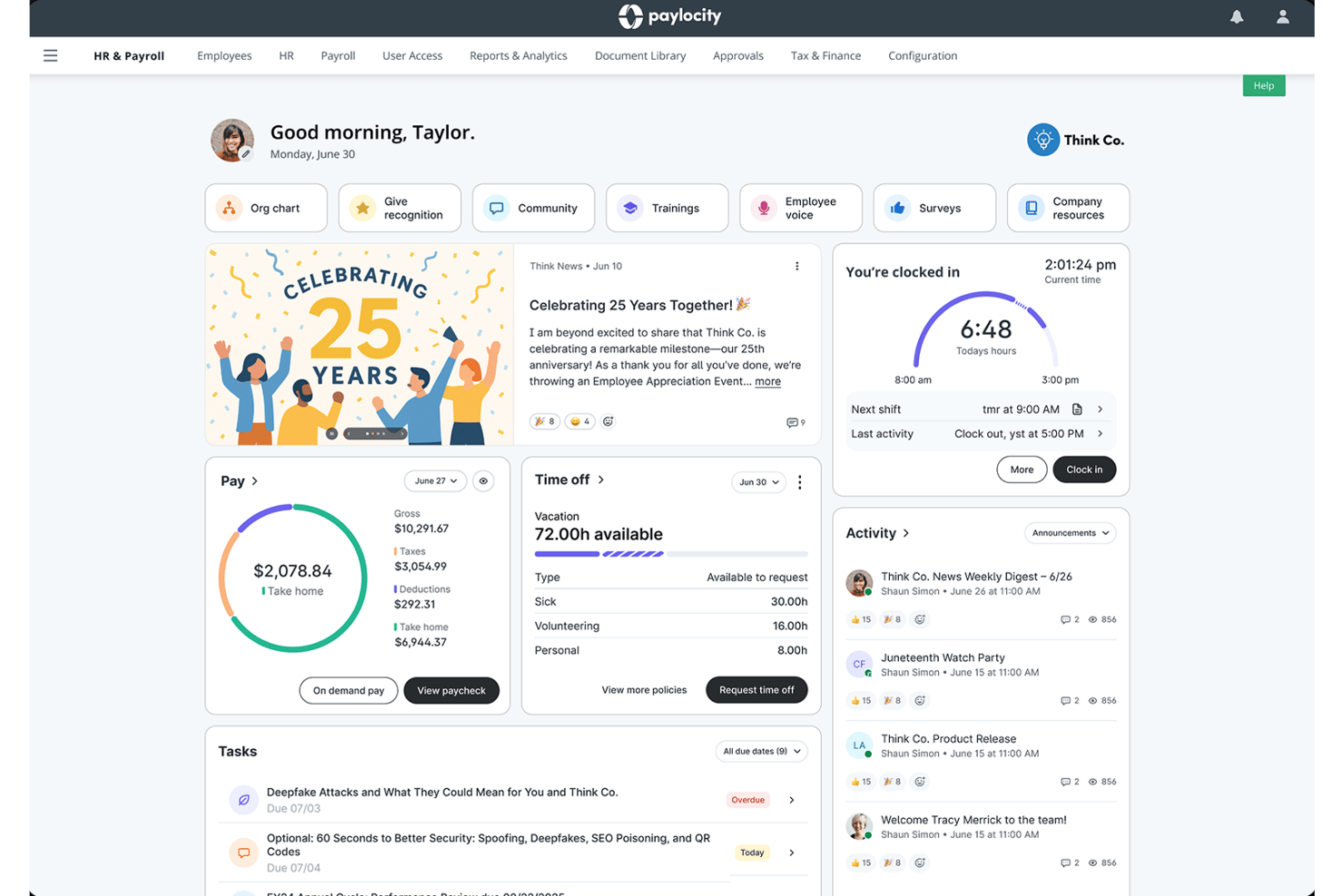
Task: Open the 25 Years celebration image
Action: [360, 344]
